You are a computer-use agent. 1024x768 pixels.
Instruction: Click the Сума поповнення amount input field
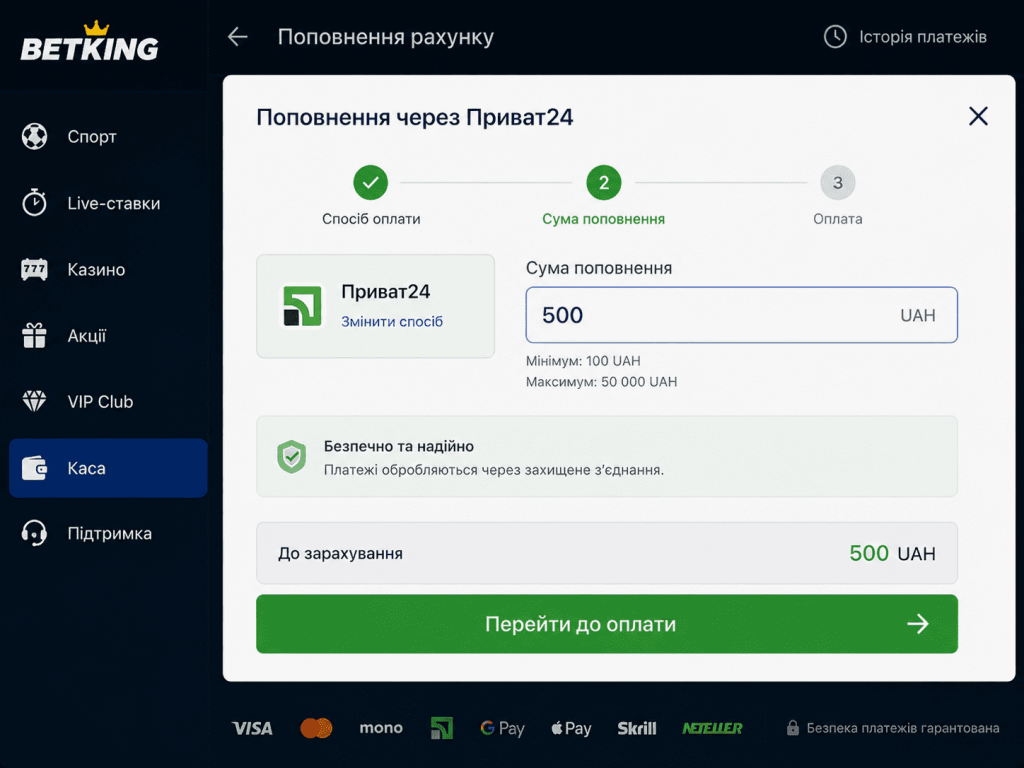point(741,315)
